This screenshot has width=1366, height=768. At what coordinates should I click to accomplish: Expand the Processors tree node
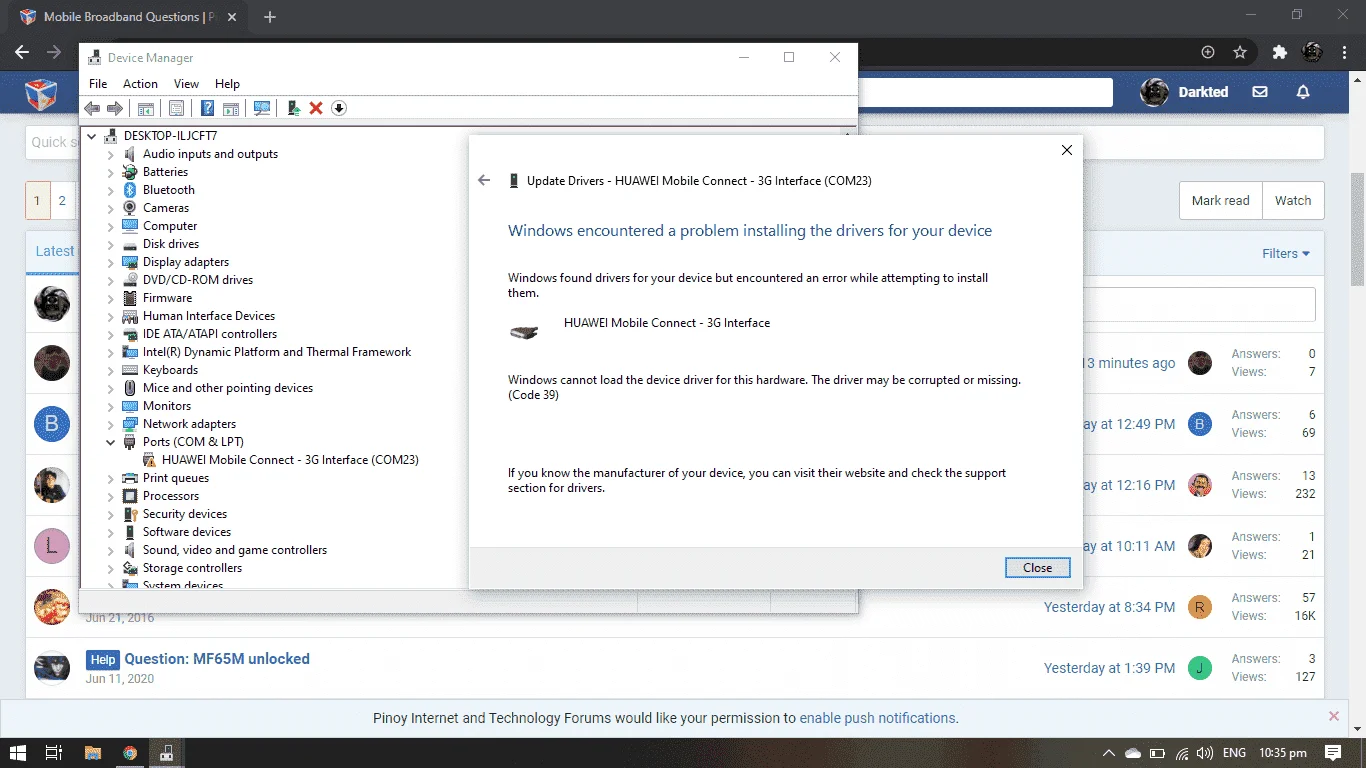[111, 496]
